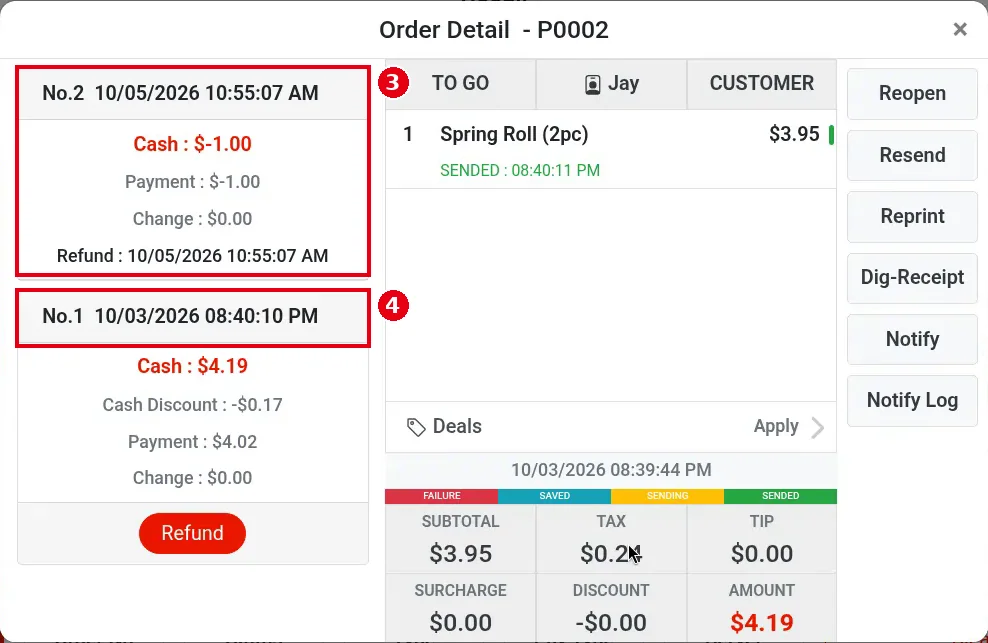Click the TIP $0.00 cell
Screen dimensions: 988x643
click(762, 539)
